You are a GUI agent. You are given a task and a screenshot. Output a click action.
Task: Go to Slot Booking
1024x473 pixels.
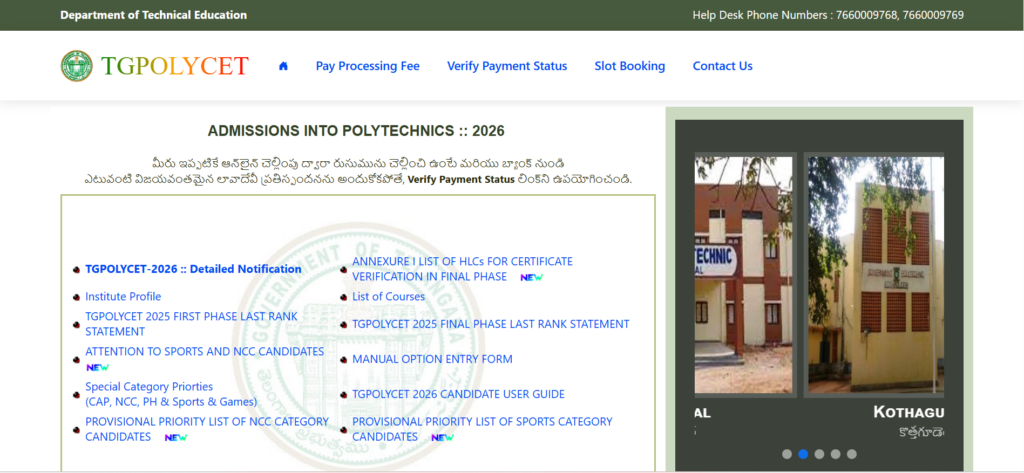point(630,66)
